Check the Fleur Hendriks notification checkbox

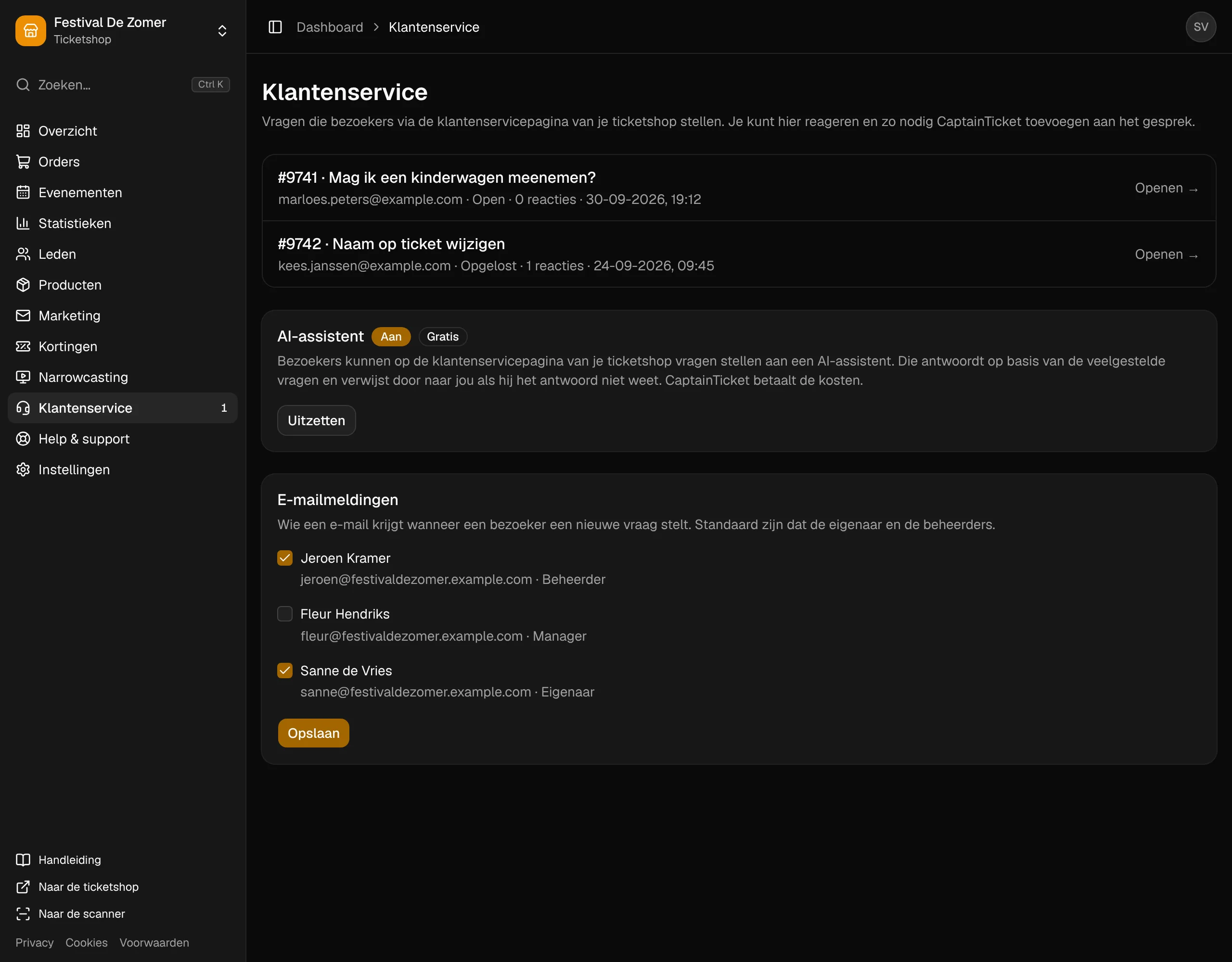(x=285, y=613)
